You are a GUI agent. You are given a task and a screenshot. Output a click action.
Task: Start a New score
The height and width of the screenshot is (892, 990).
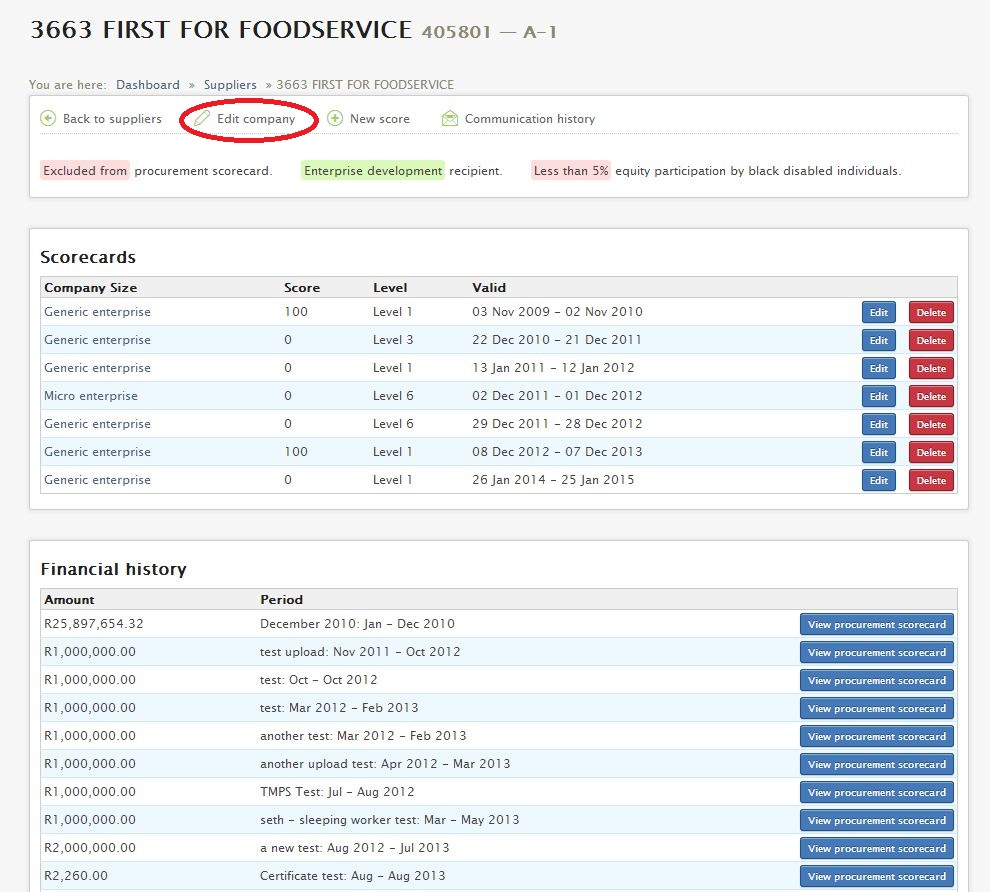(379, 119)
